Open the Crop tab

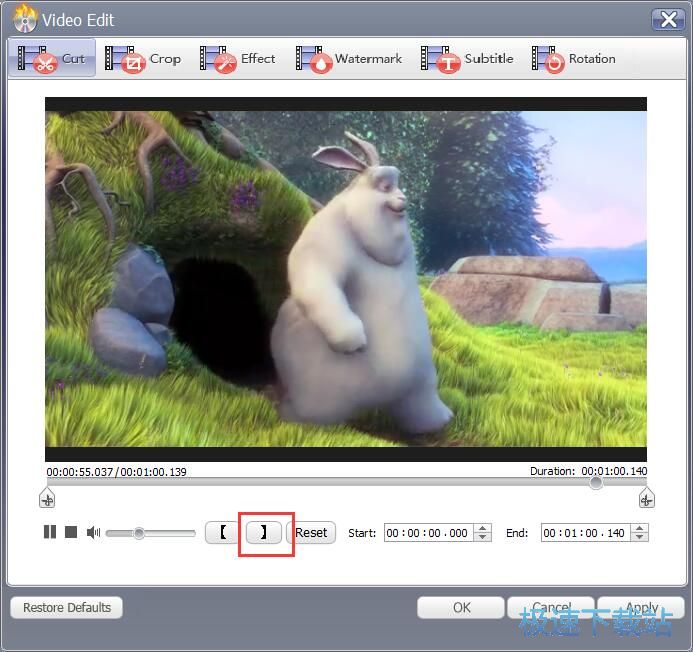pos(142,58)
